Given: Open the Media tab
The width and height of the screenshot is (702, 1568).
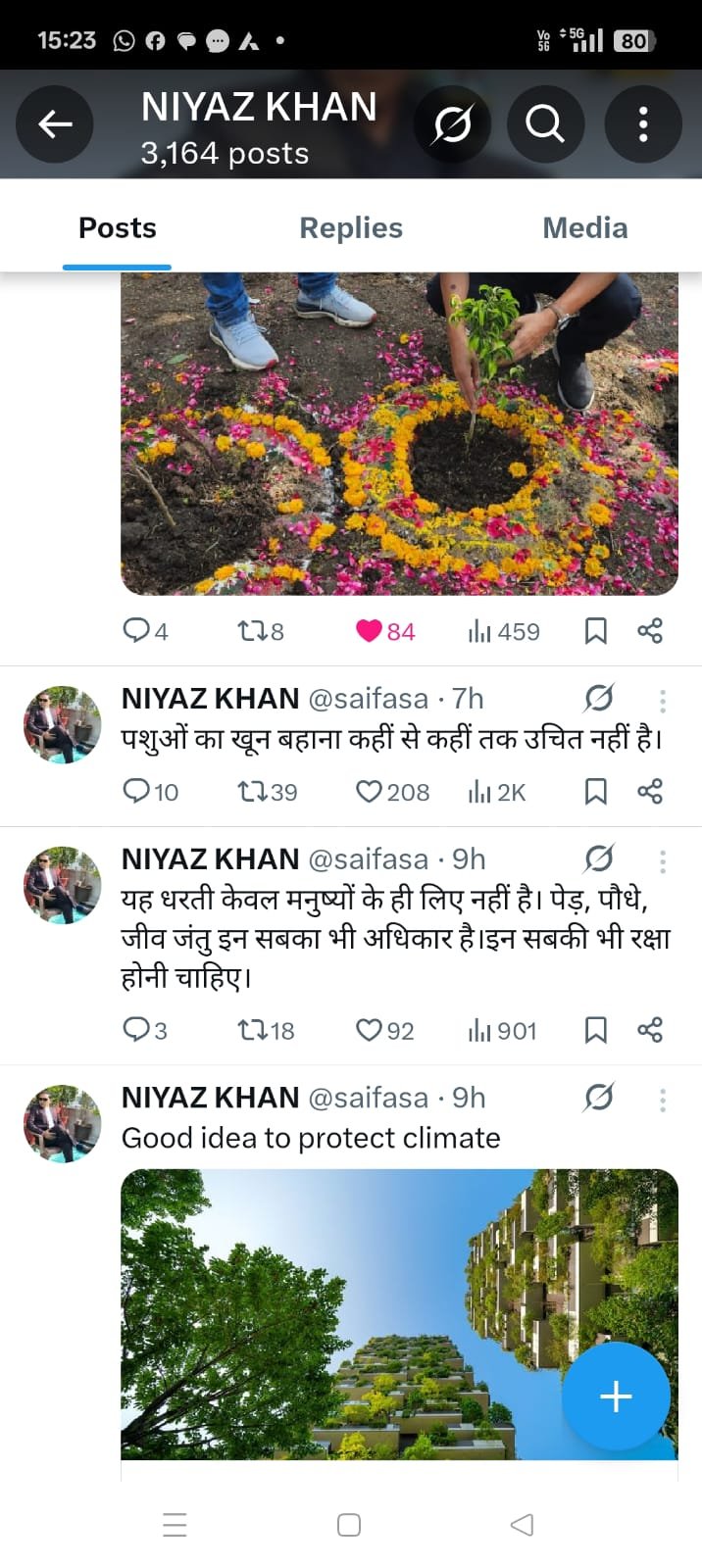Looking at the screenshot, I should click(585, 227).
